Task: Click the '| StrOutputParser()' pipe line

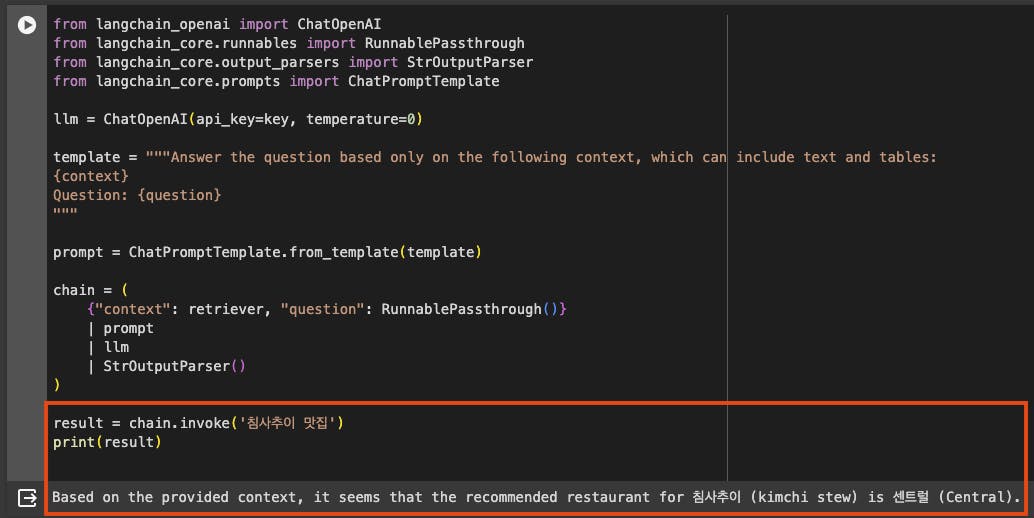Action: 167,366
